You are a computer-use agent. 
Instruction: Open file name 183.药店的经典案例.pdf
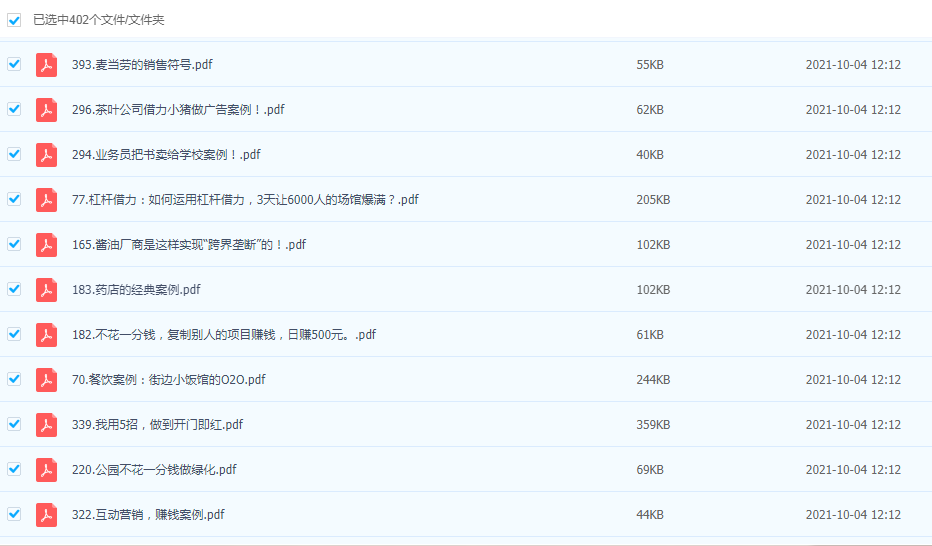click(x=136, y=290)
